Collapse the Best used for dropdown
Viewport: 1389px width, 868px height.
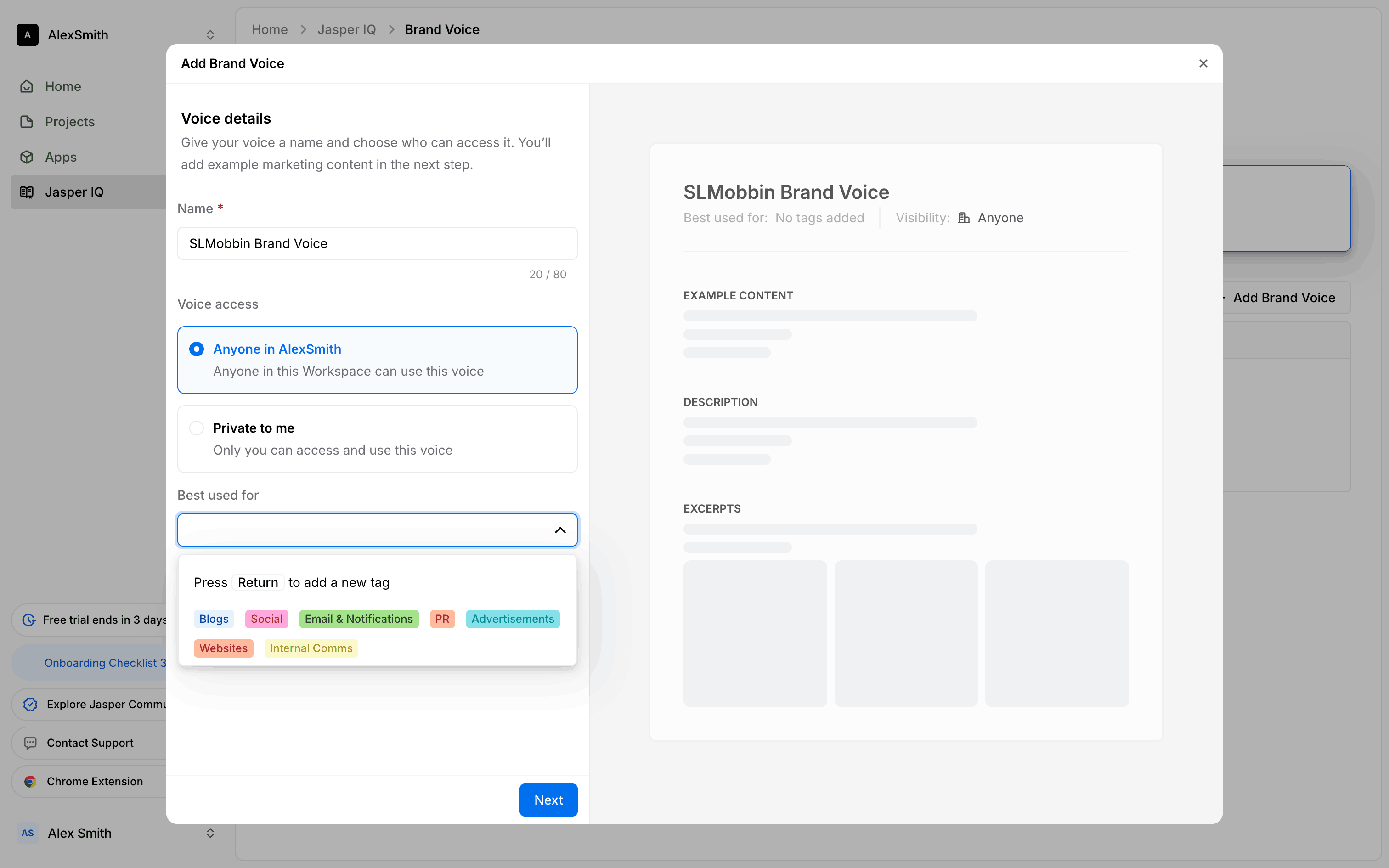559,530
